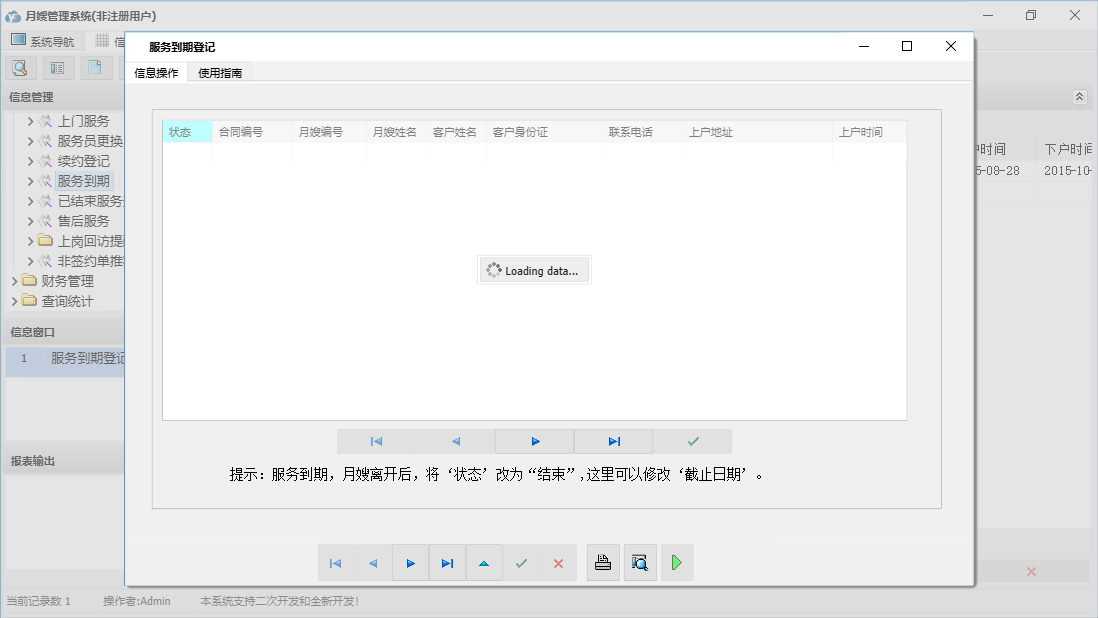The width and height of the screenshot is (1098, 618).
Task: Jump to last record in the grid navigator under the table
Action: 614,441
